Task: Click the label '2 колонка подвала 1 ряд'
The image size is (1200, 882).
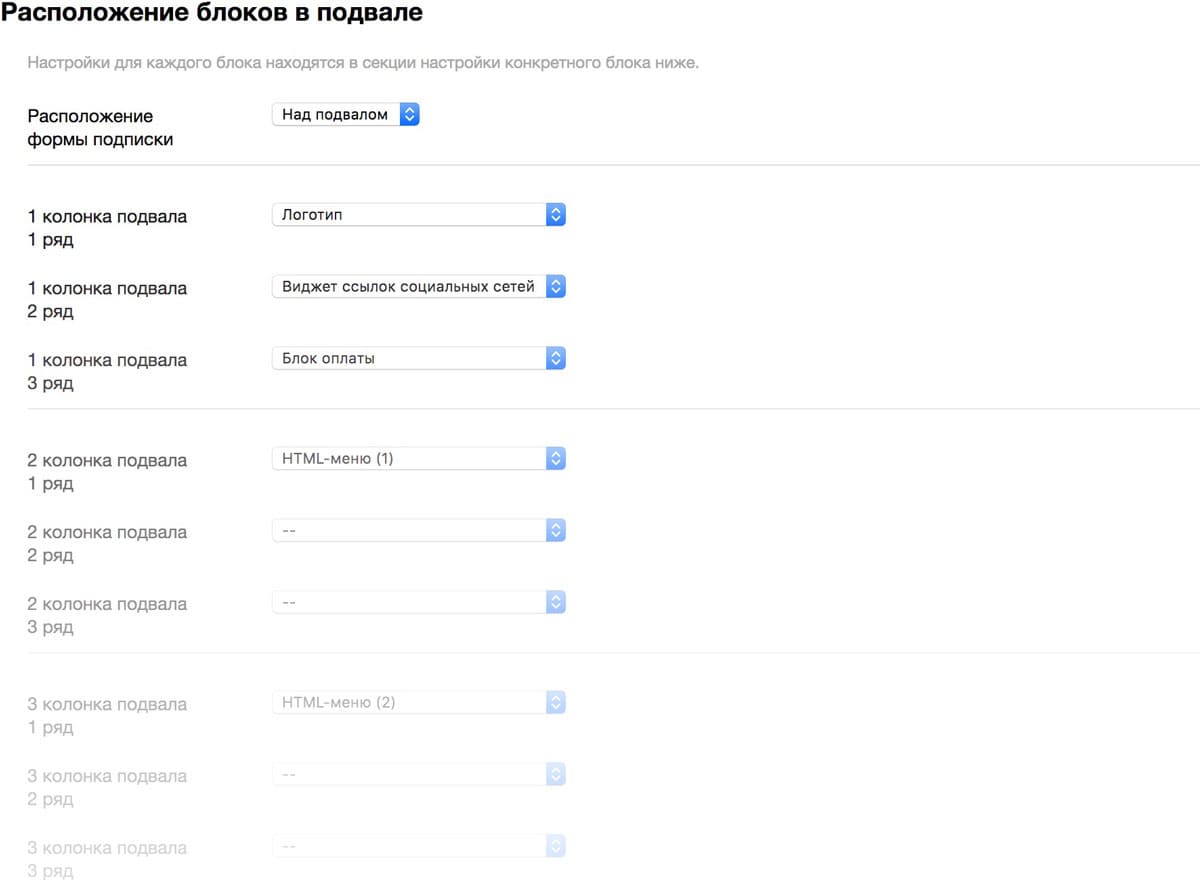Action: click(x=107, y=472)
